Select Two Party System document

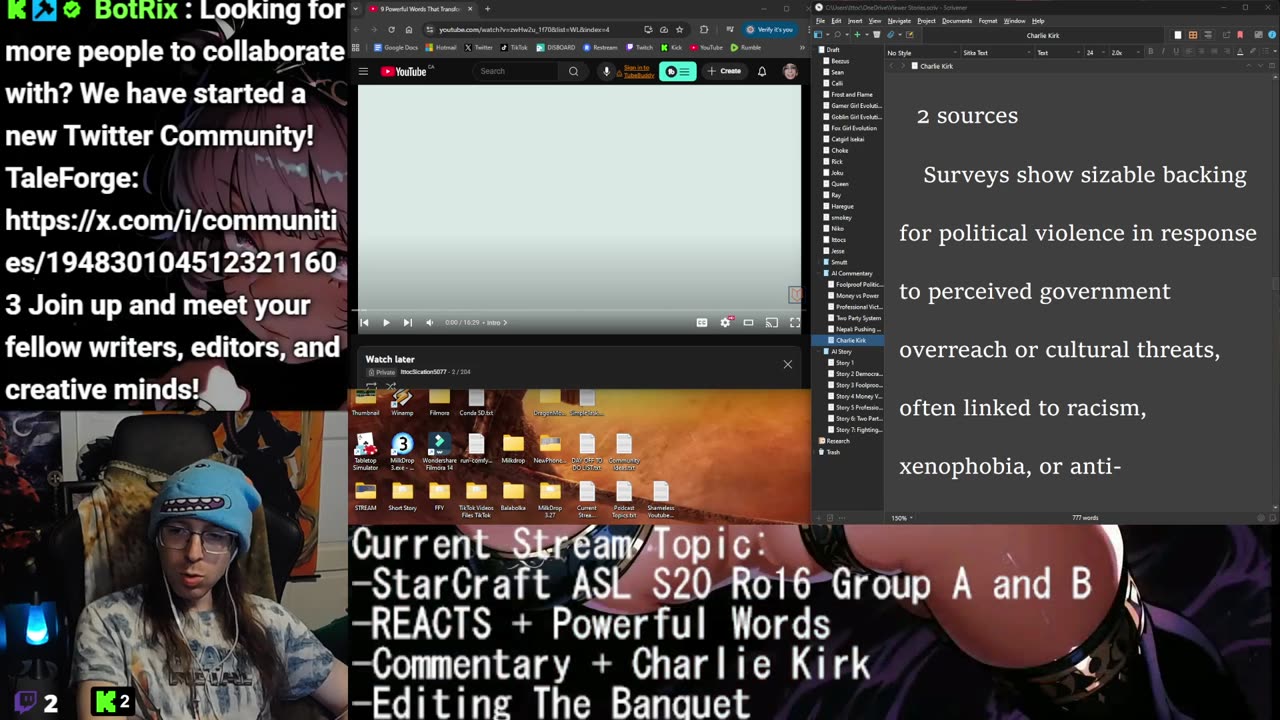(x=857, y=318)
